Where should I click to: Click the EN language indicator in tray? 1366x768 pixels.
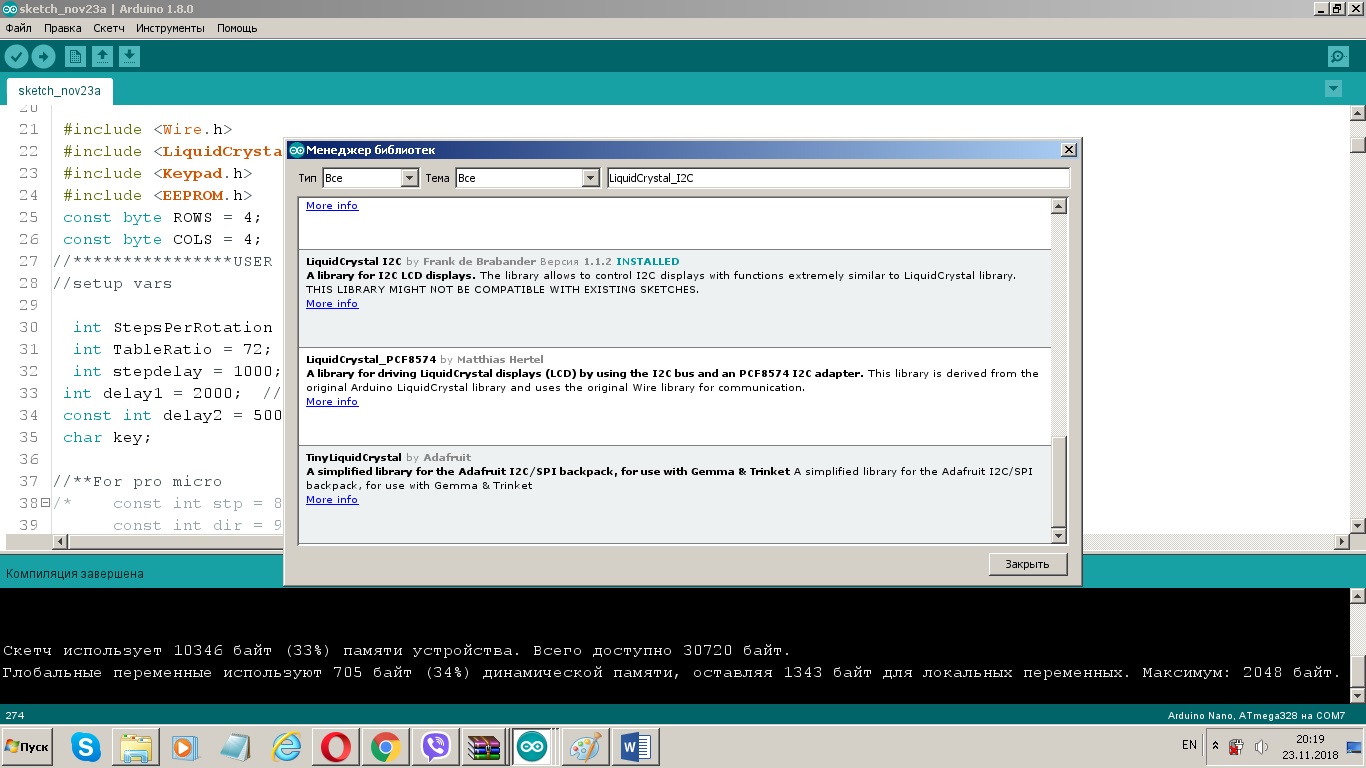1189,745
